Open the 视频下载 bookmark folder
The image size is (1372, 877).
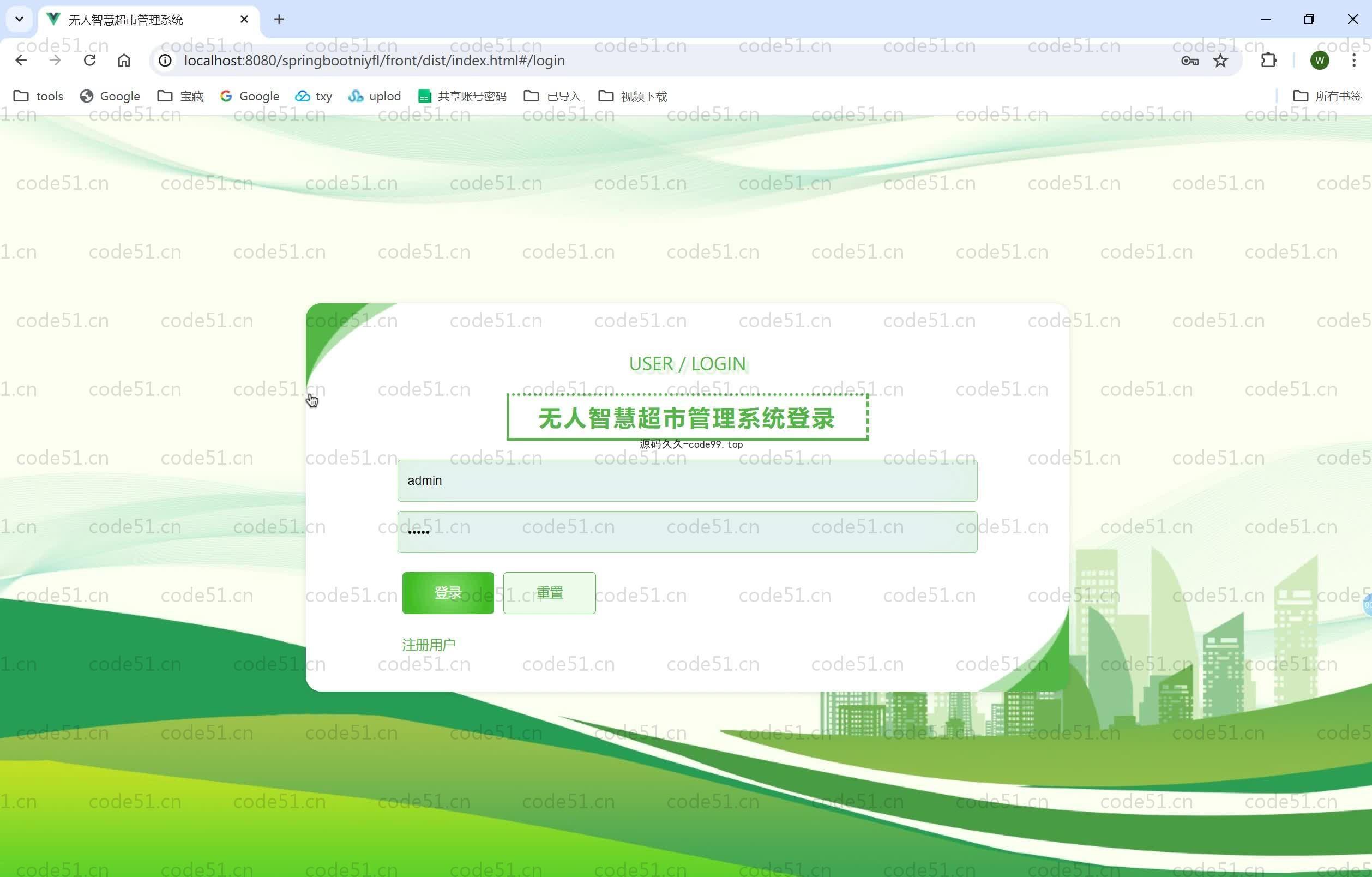coord(633,96)
